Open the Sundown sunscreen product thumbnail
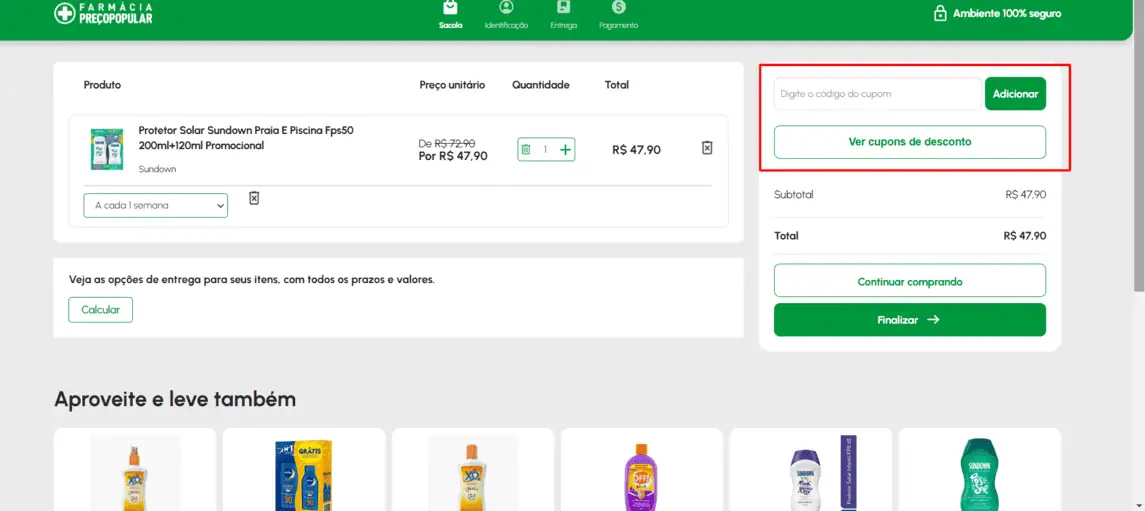Viewport: 1145px width, 511px height. (x=107, y=150)
